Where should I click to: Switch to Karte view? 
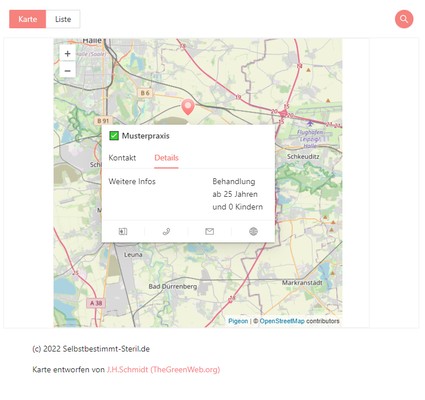(x=28, y=19)
